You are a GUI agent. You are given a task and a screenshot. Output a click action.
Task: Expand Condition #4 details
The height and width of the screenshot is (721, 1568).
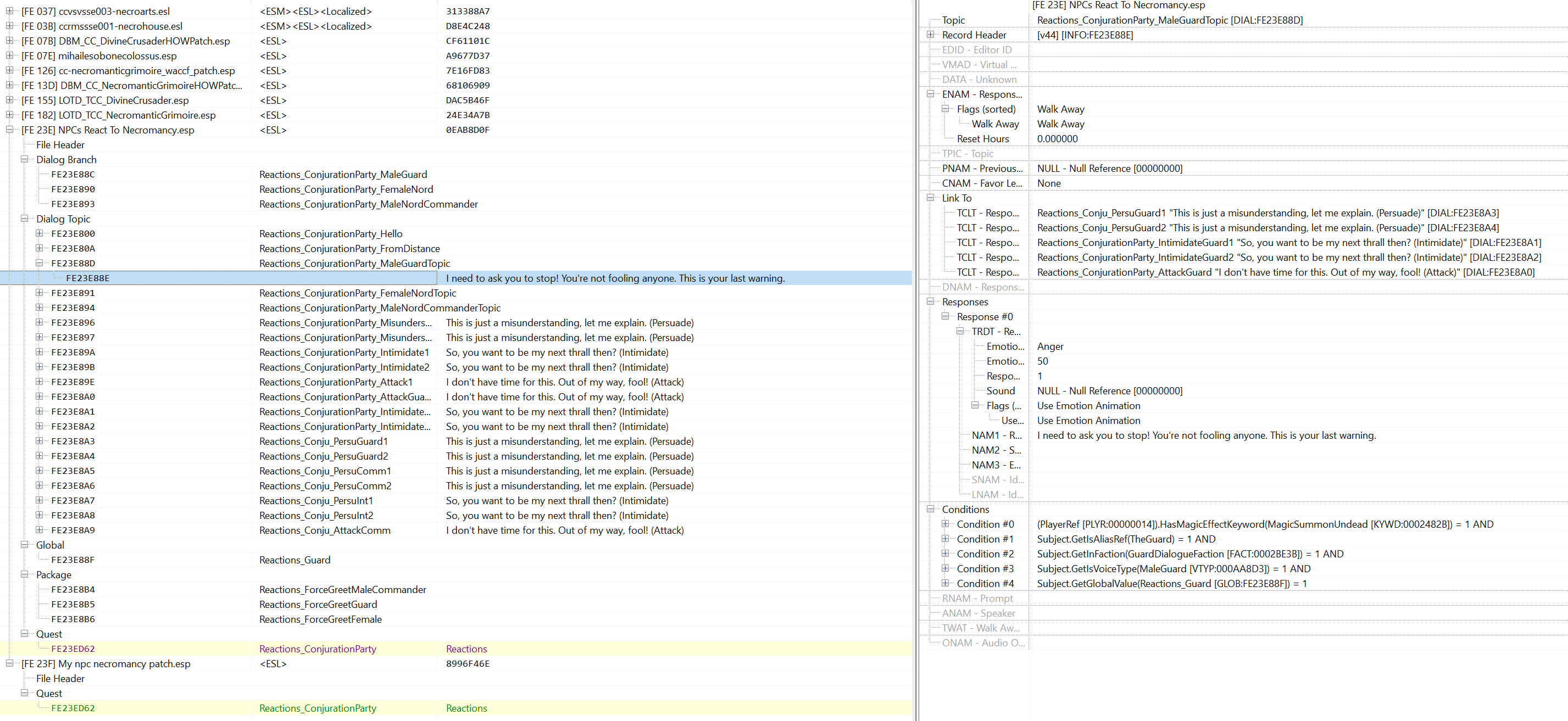coord(946,583)
